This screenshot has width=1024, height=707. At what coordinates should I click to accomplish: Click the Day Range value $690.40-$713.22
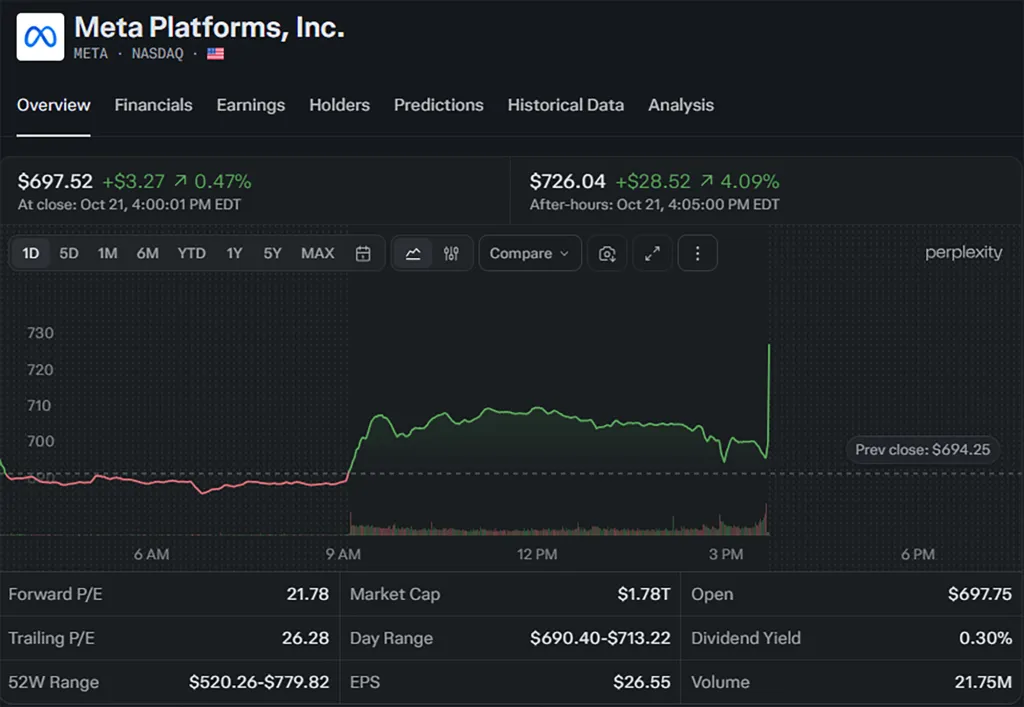[600, 638]
